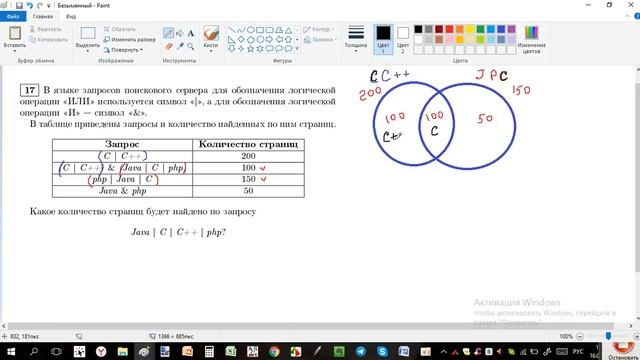Collapse the ribbon with the chevron
The width and height of the screenshot is (640, 360).
click(628, 16)
